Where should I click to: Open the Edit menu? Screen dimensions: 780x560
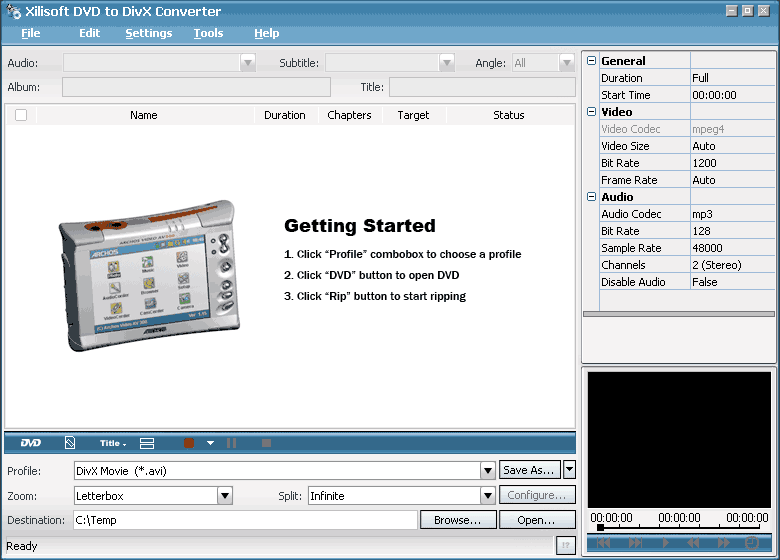pyautogui.click(x=90, y=33)
